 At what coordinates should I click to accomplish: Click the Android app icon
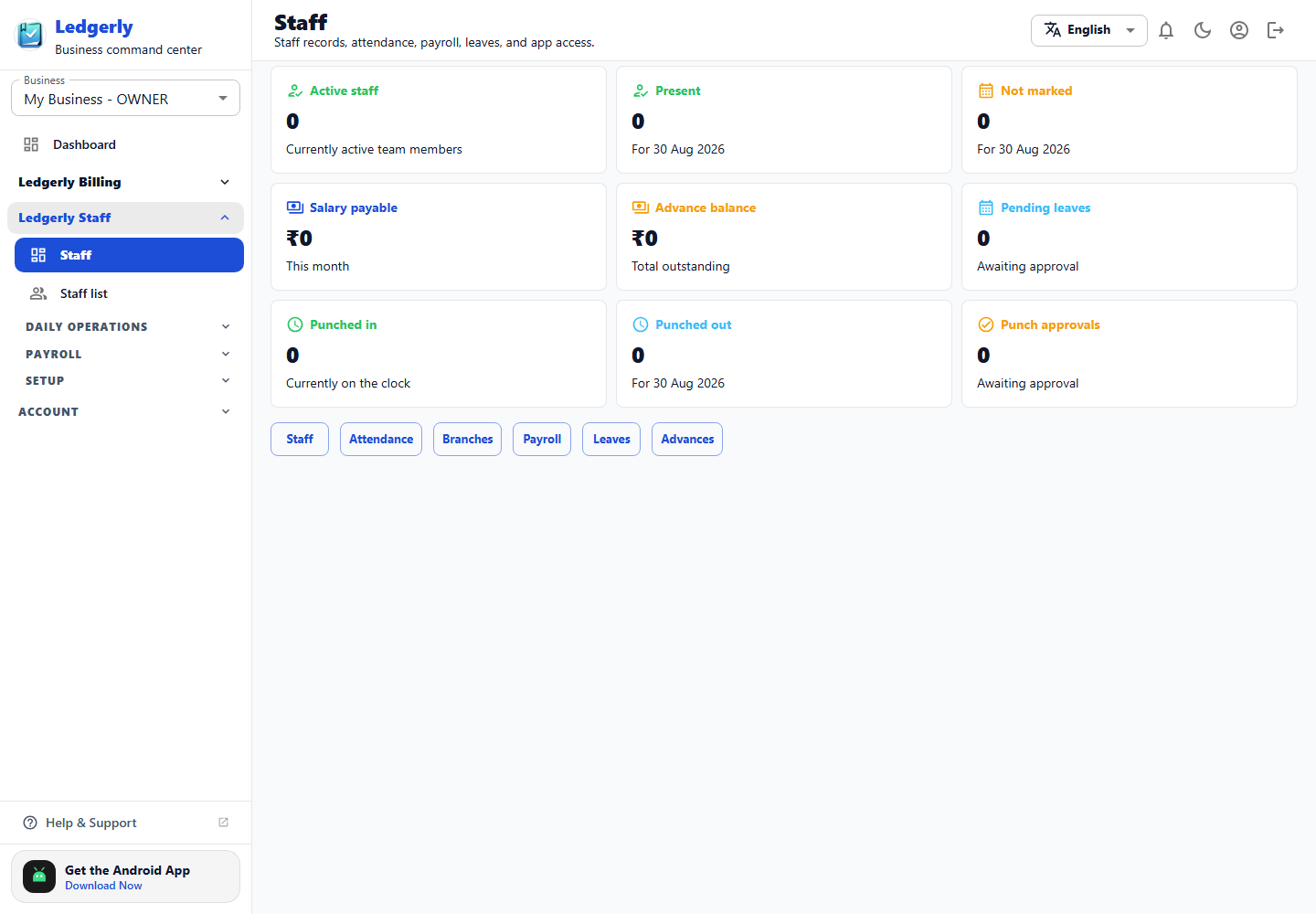tap(39, 877)
